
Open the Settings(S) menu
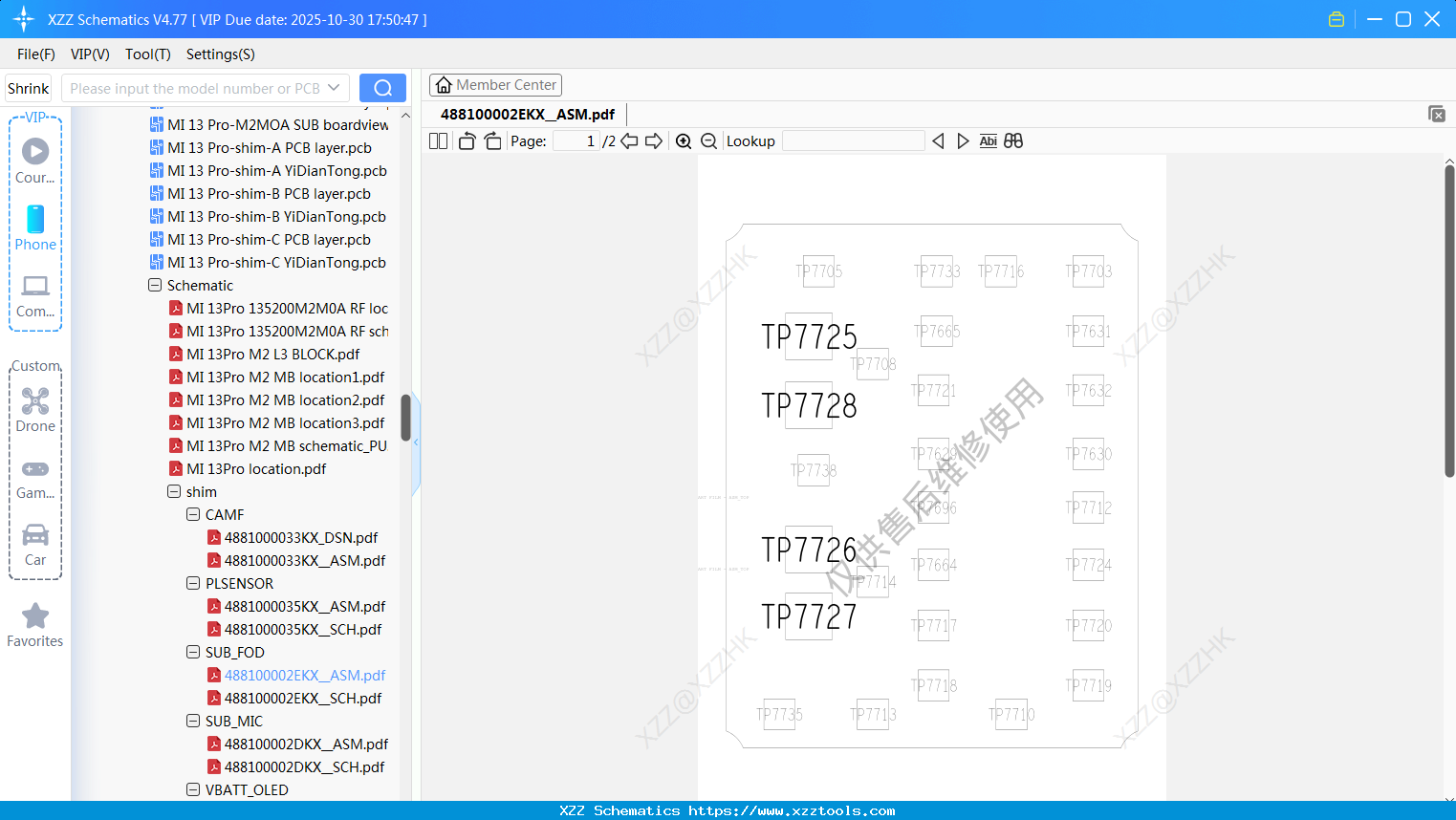pos(221,54)
